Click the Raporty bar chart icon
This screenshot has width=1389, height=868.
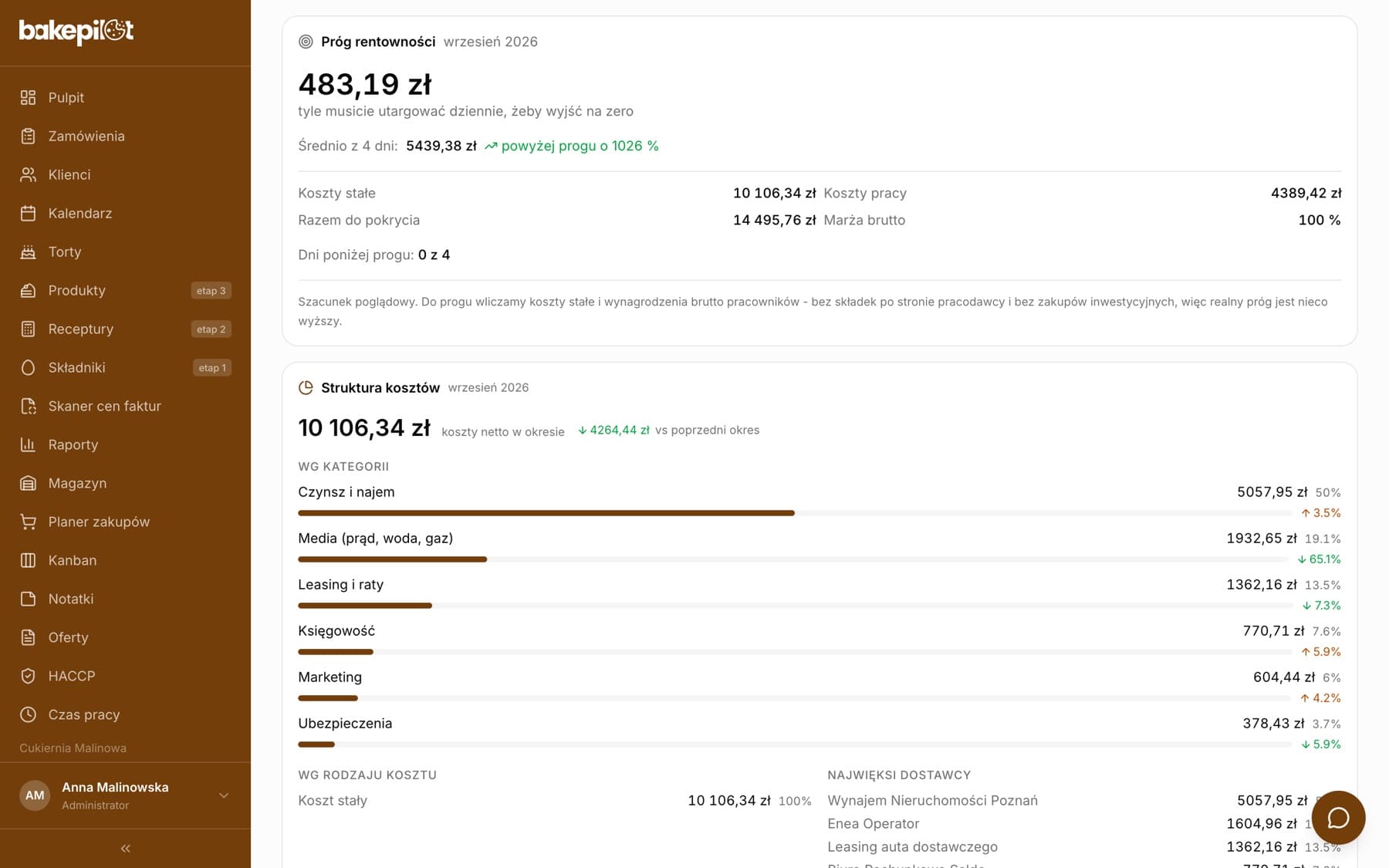28,444
